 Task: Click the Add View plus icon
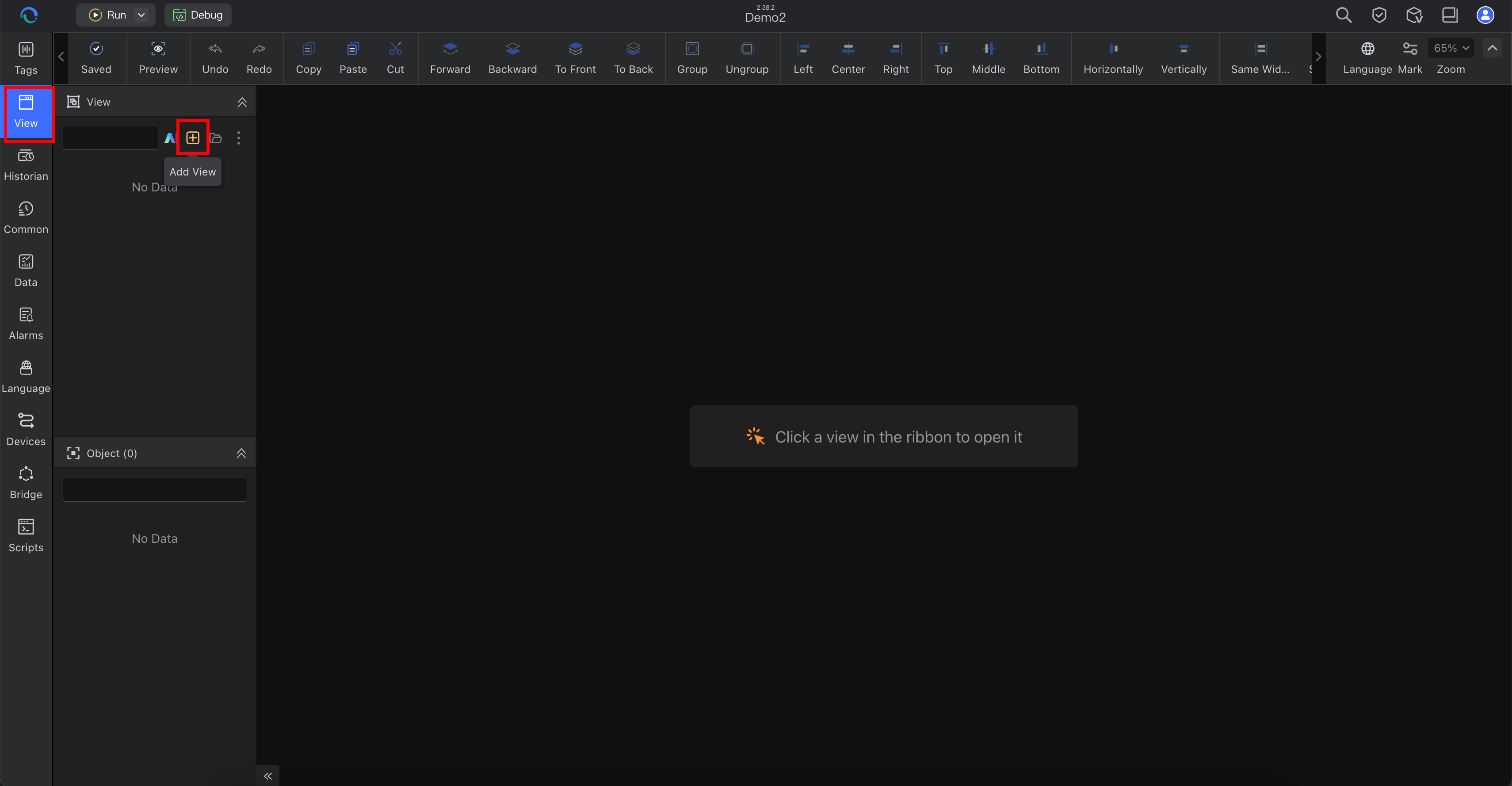coord(192,138)
